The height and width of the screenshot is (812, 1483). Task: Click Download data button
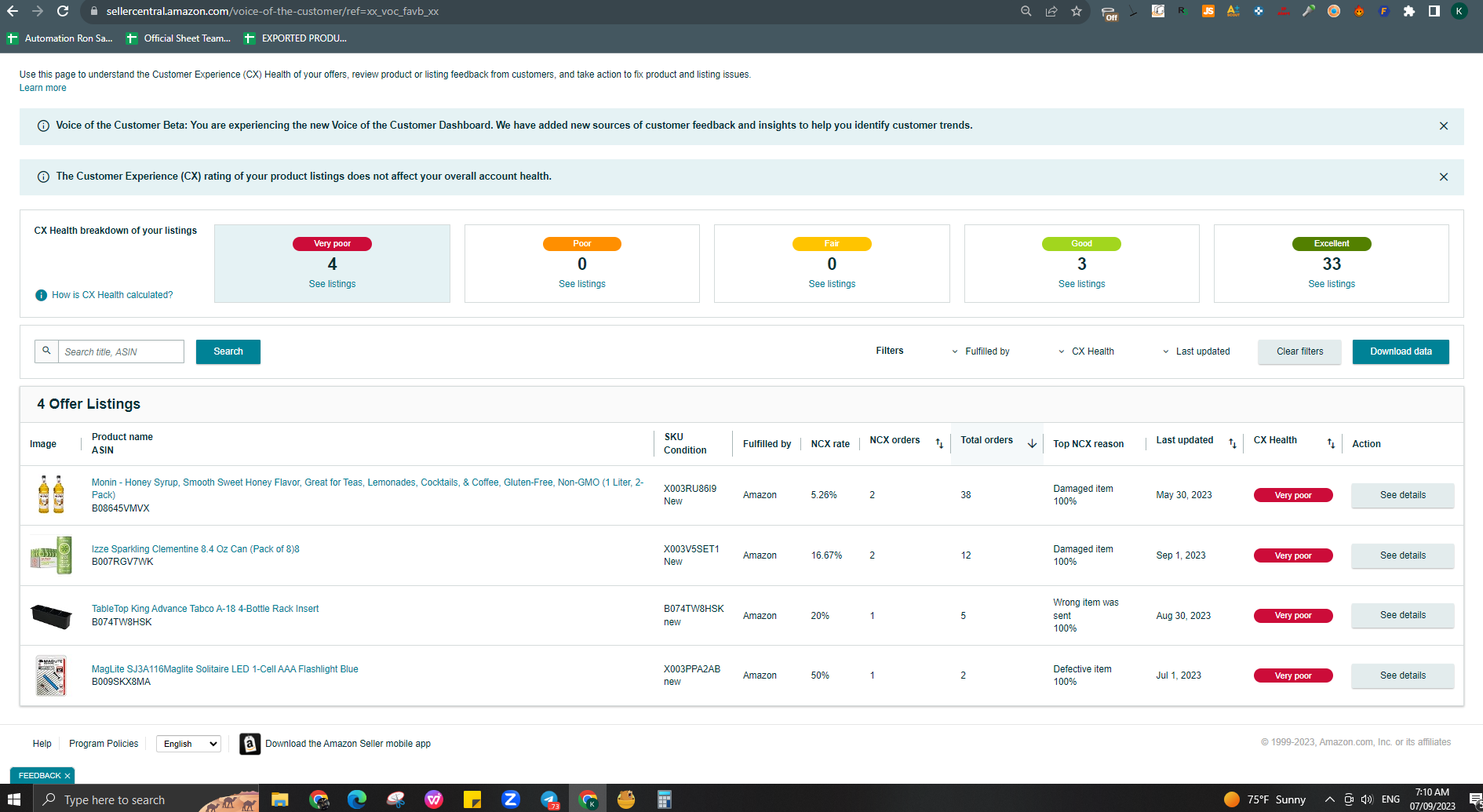click(x=1401, y=351)
